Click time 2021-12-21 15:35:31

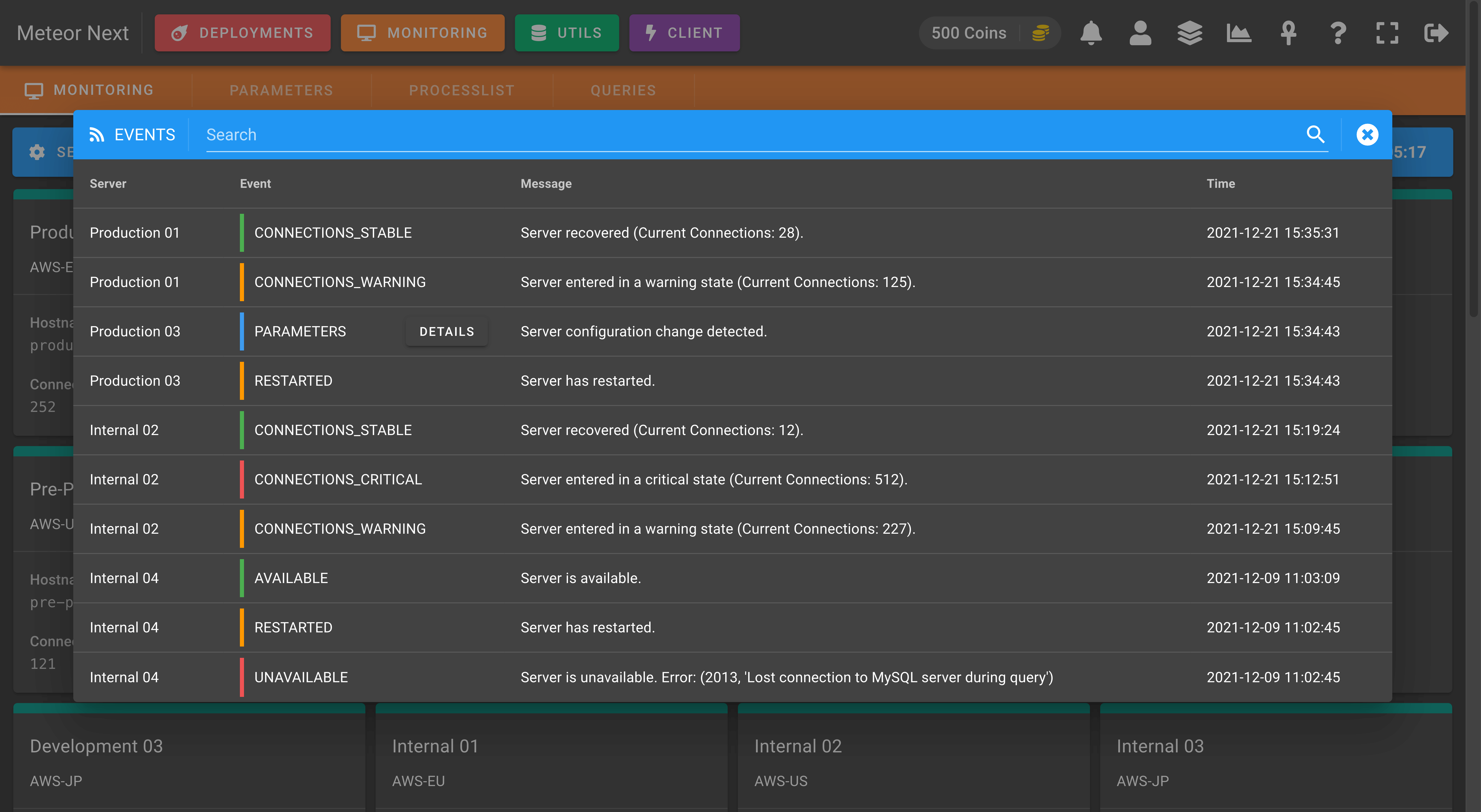pos(1273,233)
